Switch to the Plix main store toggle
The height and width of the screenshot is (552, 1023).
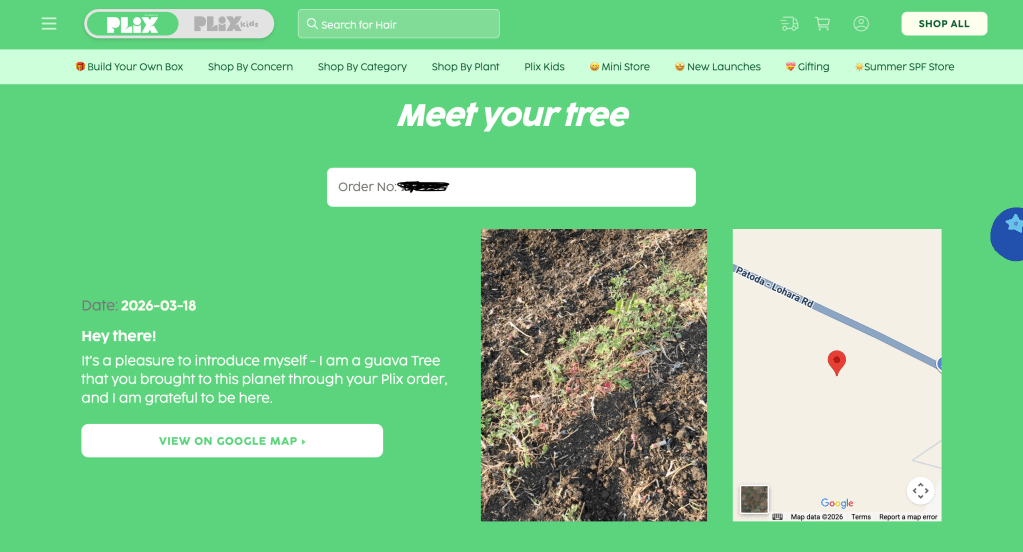click(x=132, y=24)
